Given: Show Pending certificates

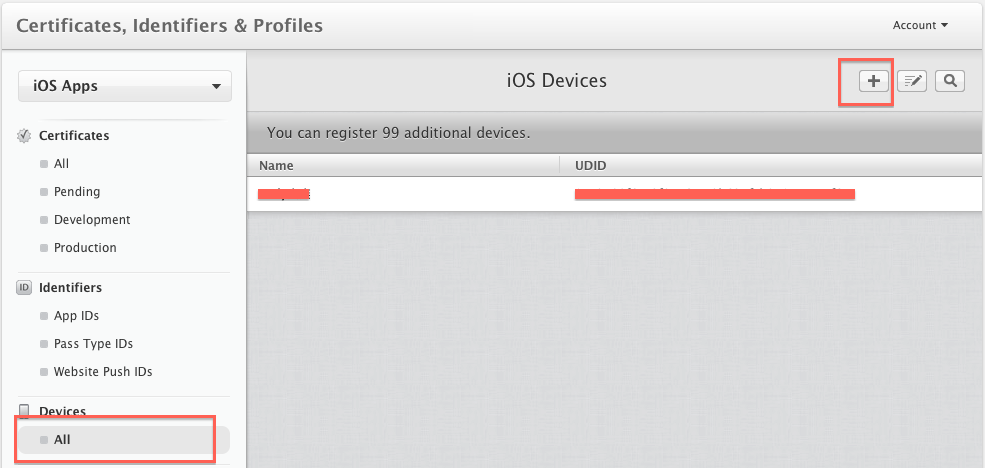Looking at the screenshot, I should tap(77, 192).
